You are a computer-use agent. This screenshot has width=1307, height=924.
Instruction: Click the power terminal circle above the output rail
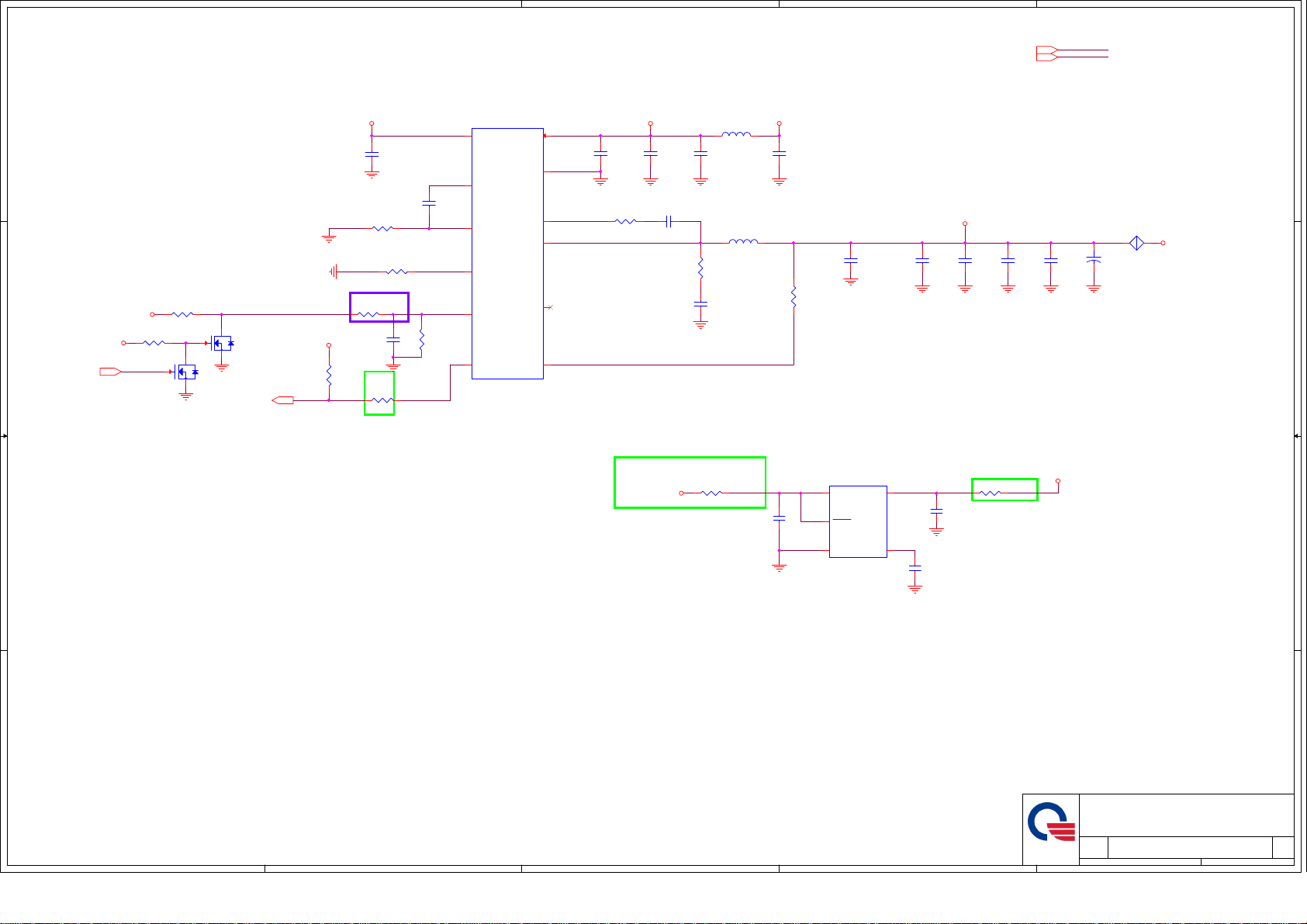click(x=965, y=223)
